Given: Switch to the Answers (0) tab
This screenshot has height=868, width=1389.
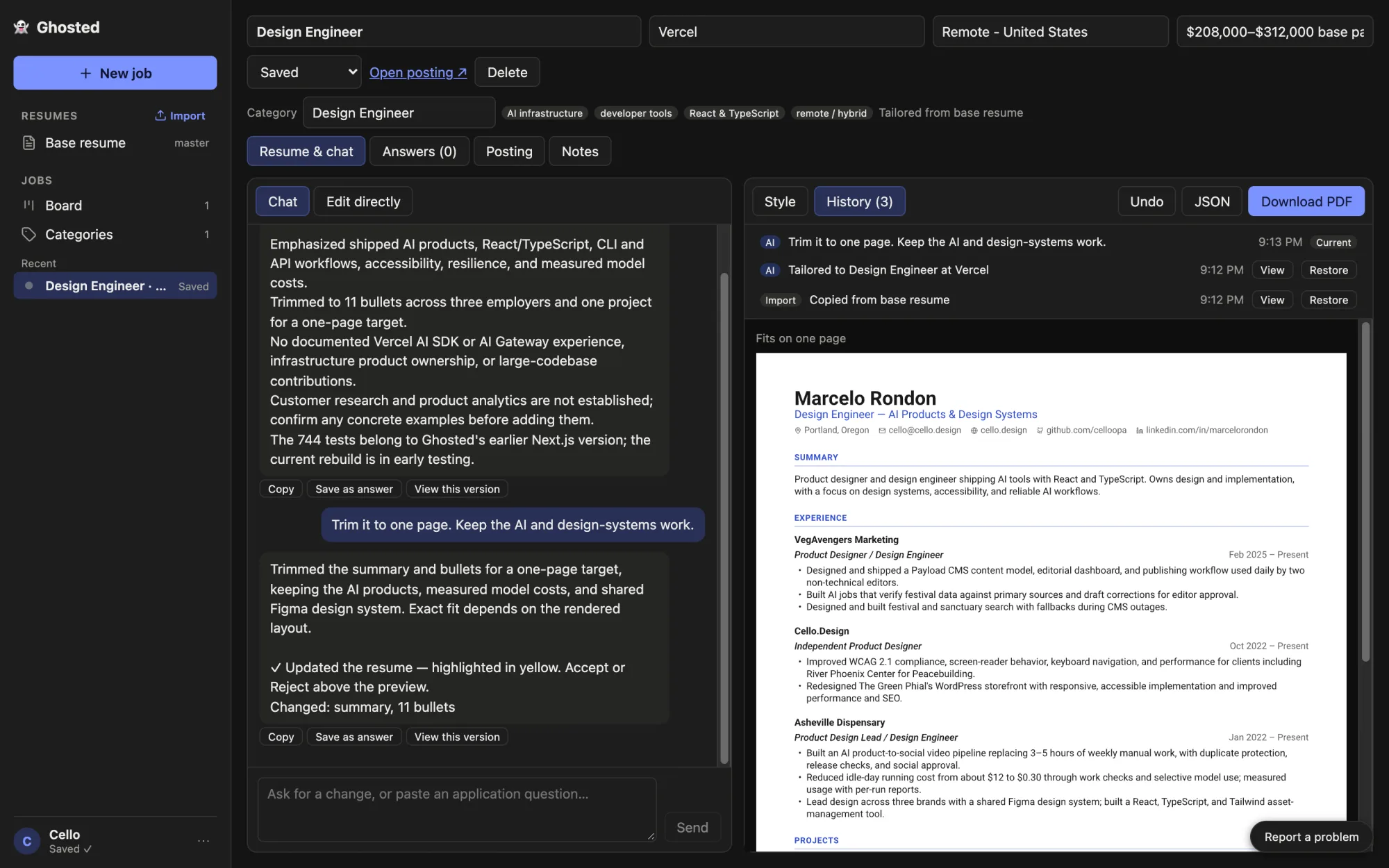Looking at the screenshot, I should (x=419, y=151).
